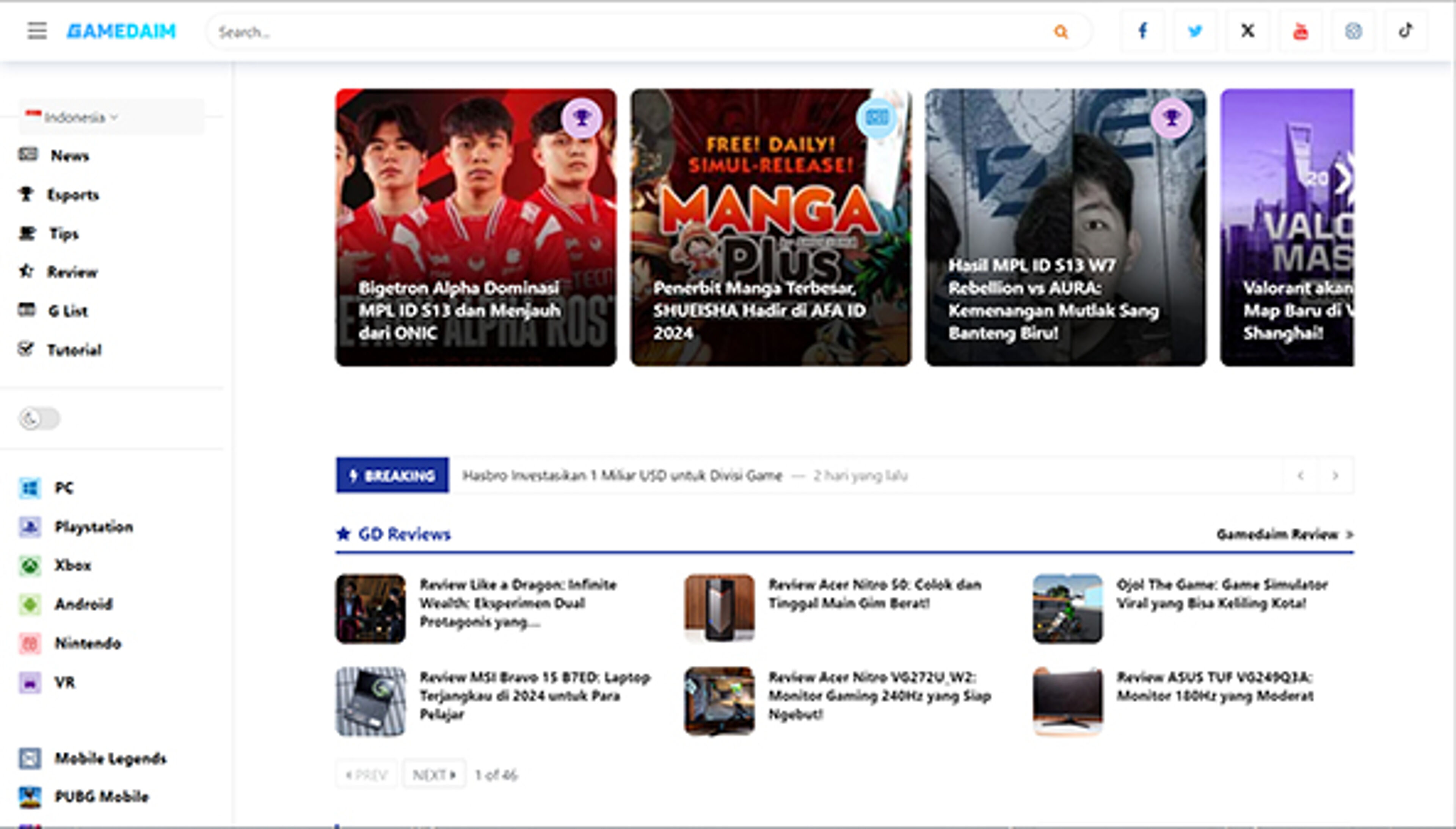Select Mobile Legends in the sidebar

click(x=110, y=758)
